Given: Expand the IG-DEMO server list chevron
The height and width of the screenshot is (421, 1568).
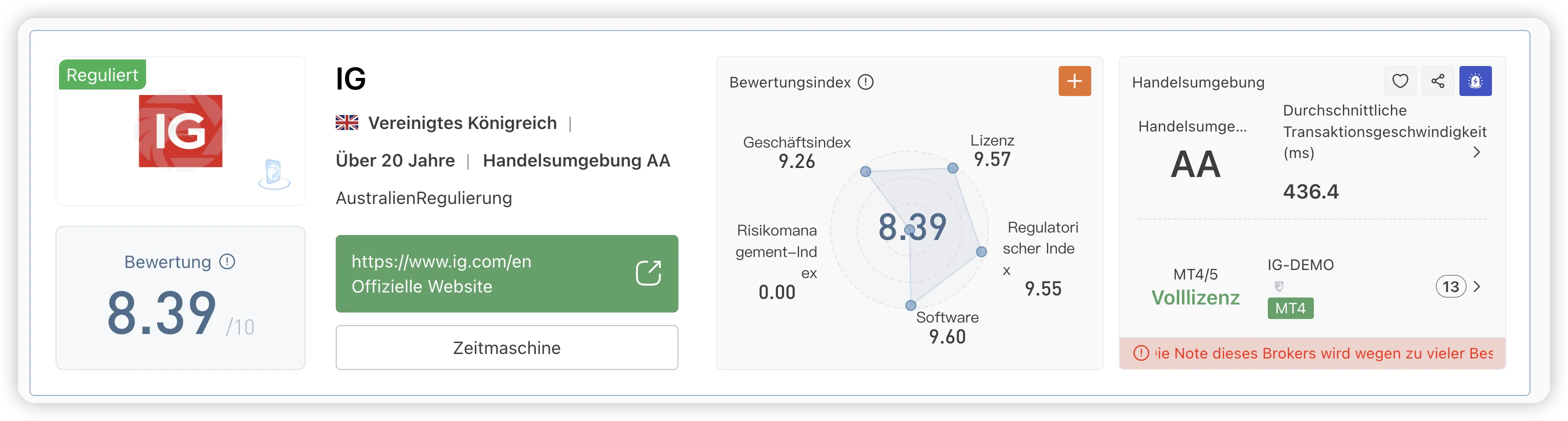Looking at the screenshot, I should click(1477, 286).
